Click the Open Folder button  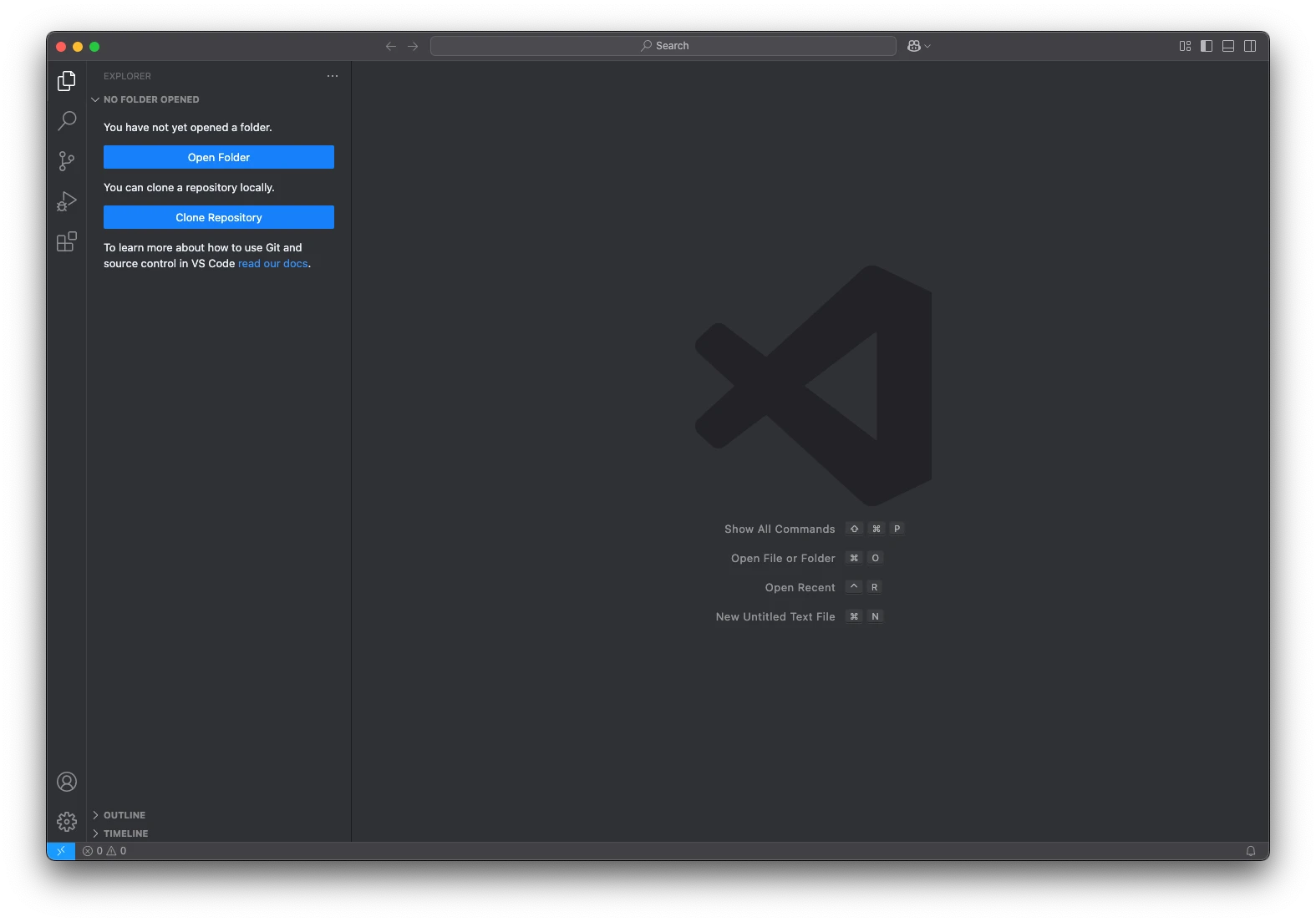(x=219, y=157)
